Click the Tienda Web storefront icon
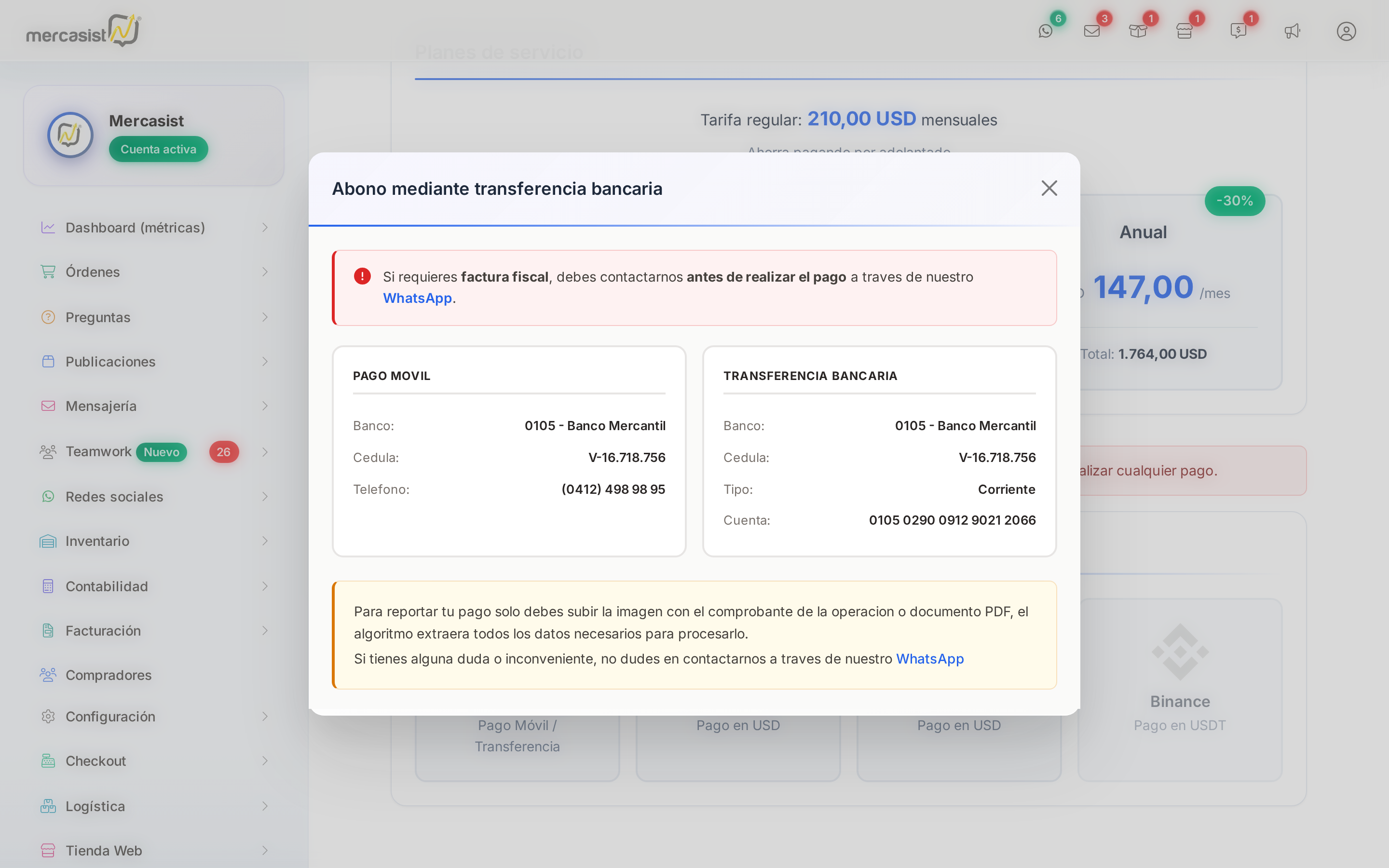The height and width of the screenshot is (868, 1389). (48, 850)
